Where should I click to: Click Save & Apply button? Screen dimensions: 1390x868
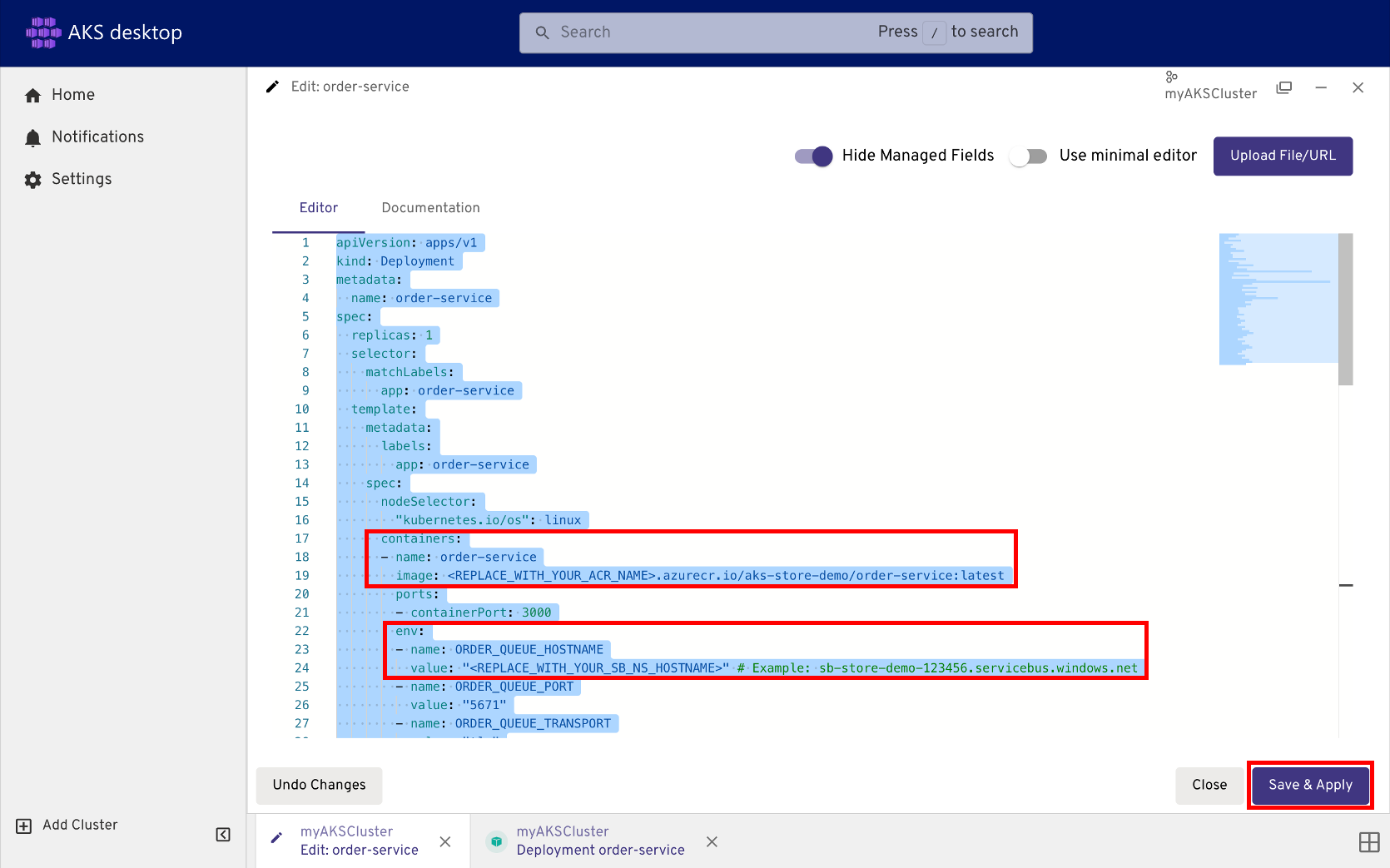(x=1311, y=786)
